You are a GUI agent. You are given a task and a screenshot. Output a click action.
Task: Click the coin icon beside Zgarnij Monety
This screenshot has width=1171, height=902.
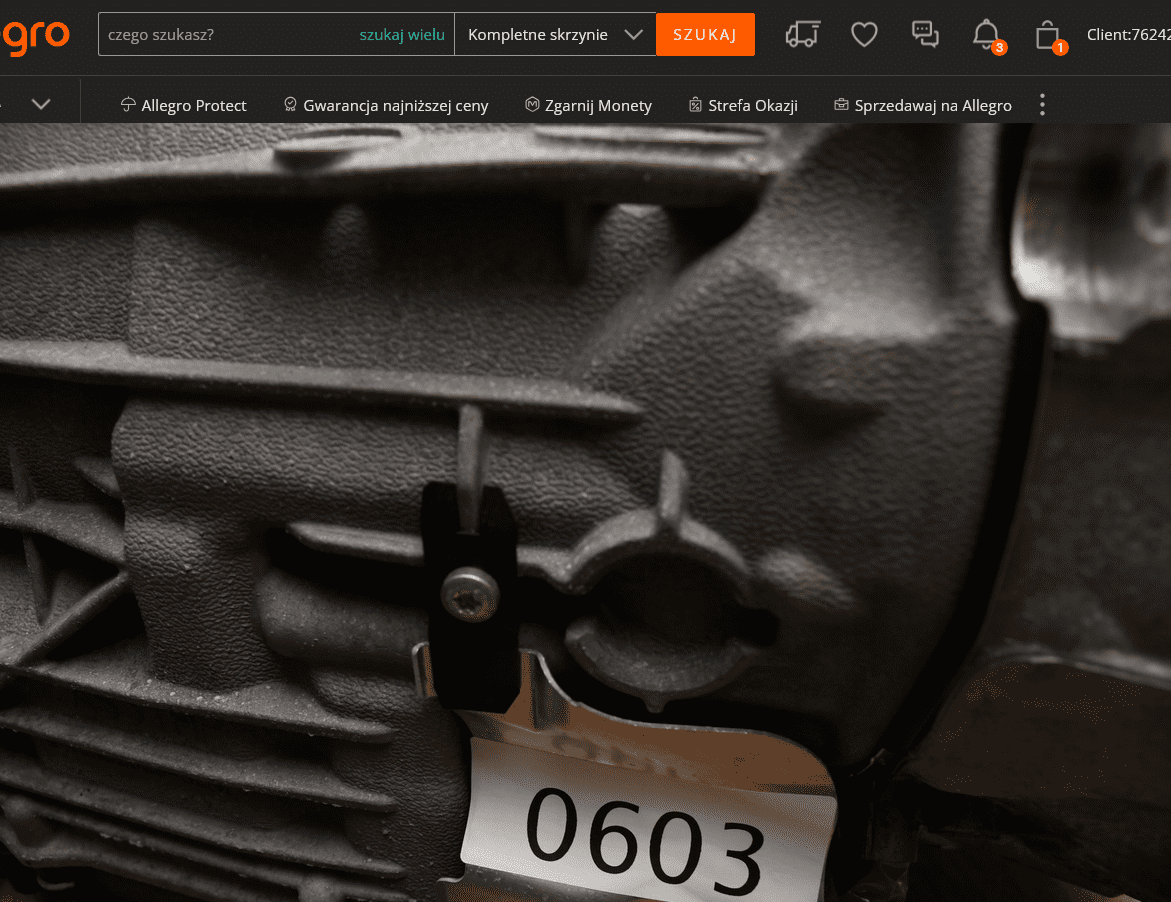coord(532,105)
